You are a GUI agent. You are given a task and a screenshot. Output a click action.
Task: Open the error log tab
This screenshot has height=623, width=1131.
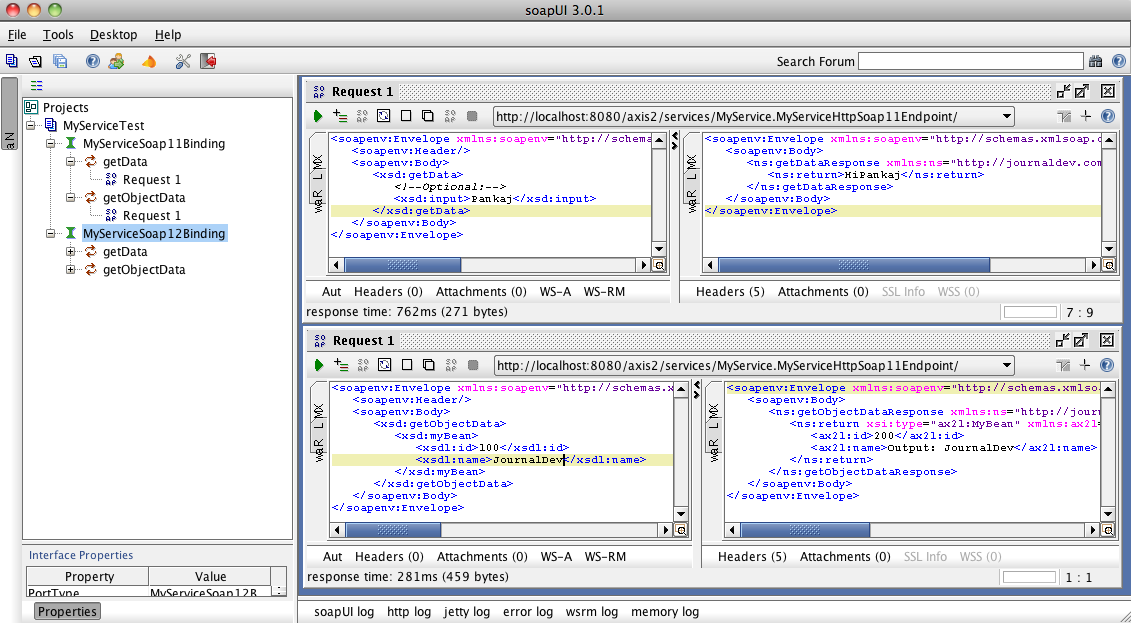tap(528, 611)
